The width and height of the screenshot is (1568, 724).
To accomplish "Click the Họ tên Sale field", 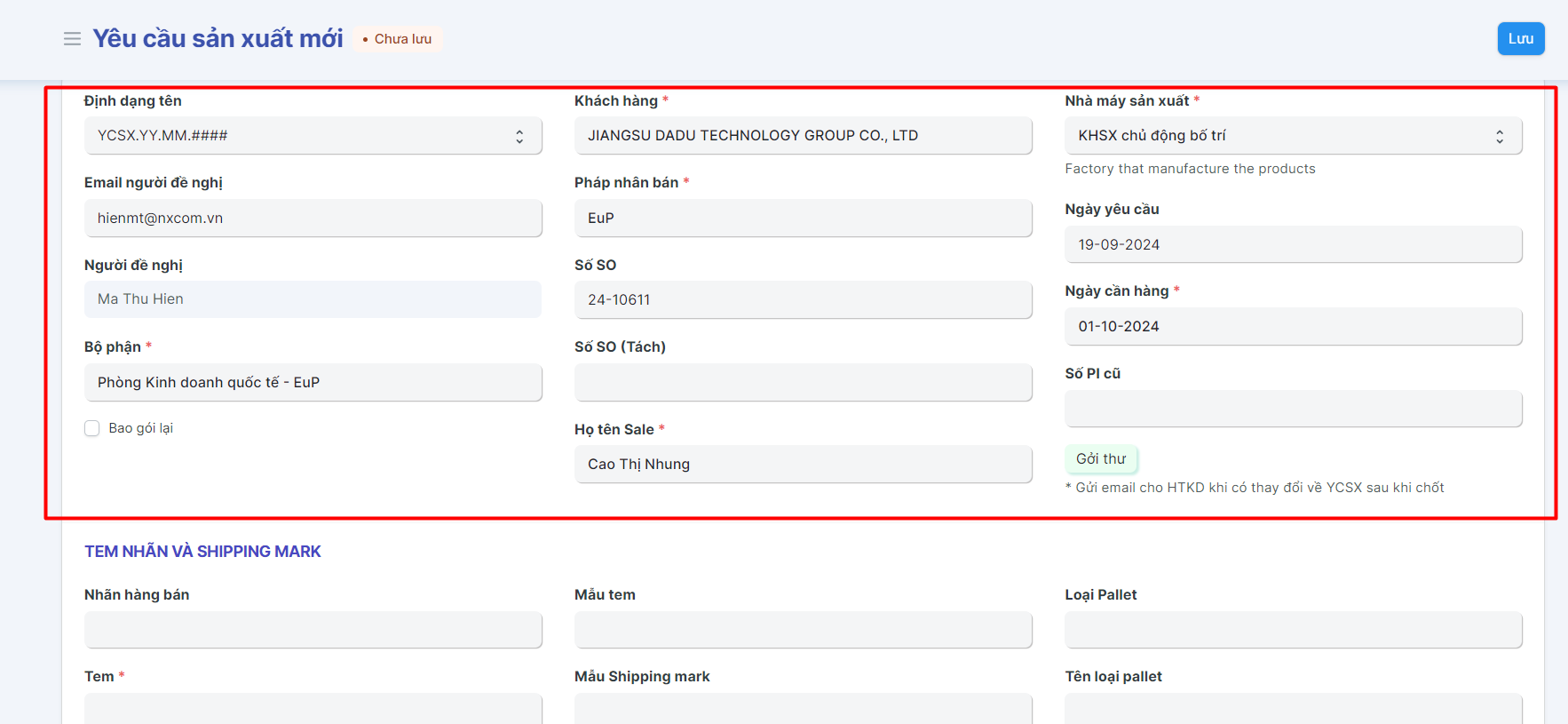I will click(803, 465).
